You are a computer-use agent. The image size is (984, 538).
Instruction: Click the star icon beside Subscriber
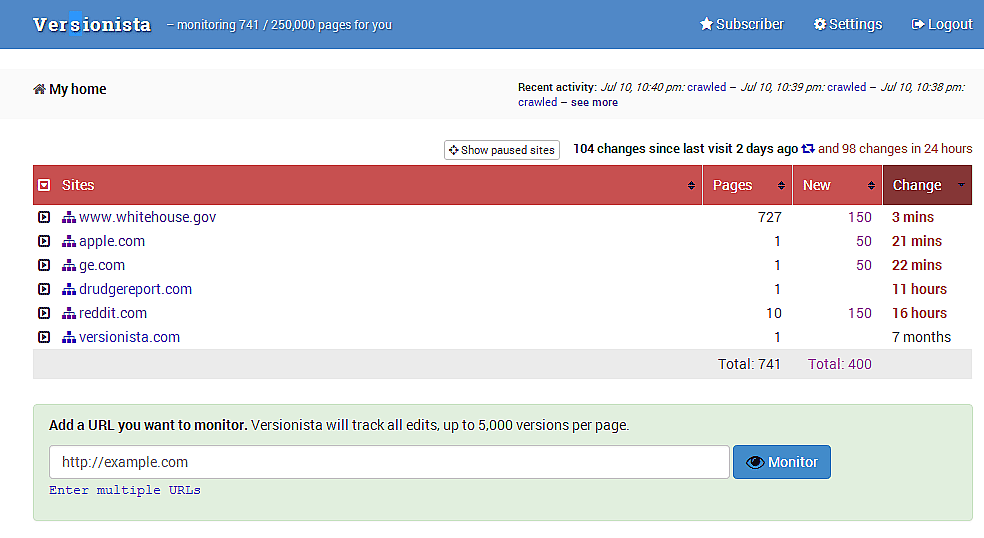pos(707,24)
